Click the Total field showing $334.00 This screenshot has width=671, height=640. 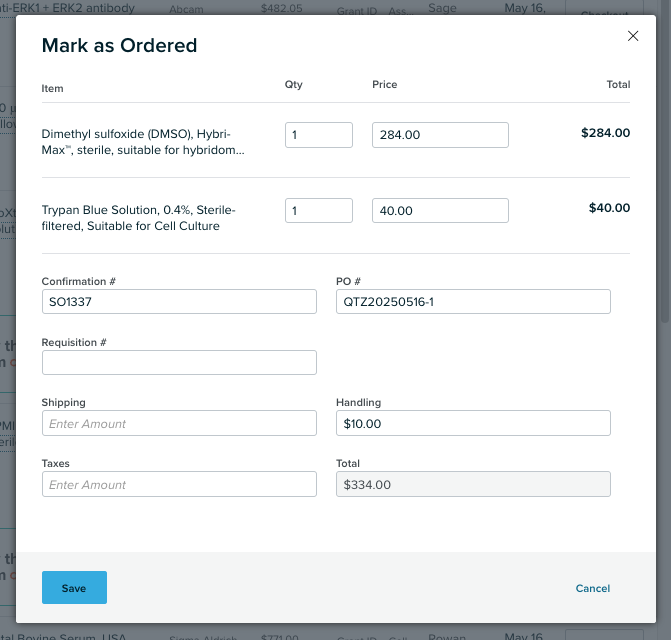(x=473, y=484)
